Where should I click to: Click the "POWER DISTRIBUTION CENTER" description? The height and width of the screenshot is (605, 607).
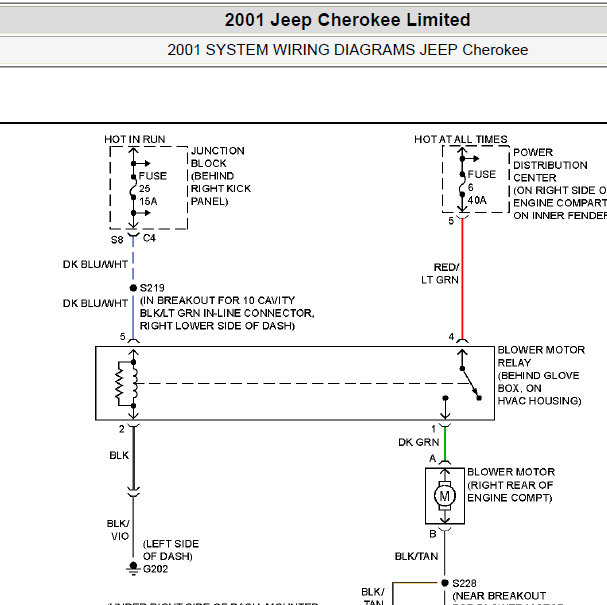560,184
